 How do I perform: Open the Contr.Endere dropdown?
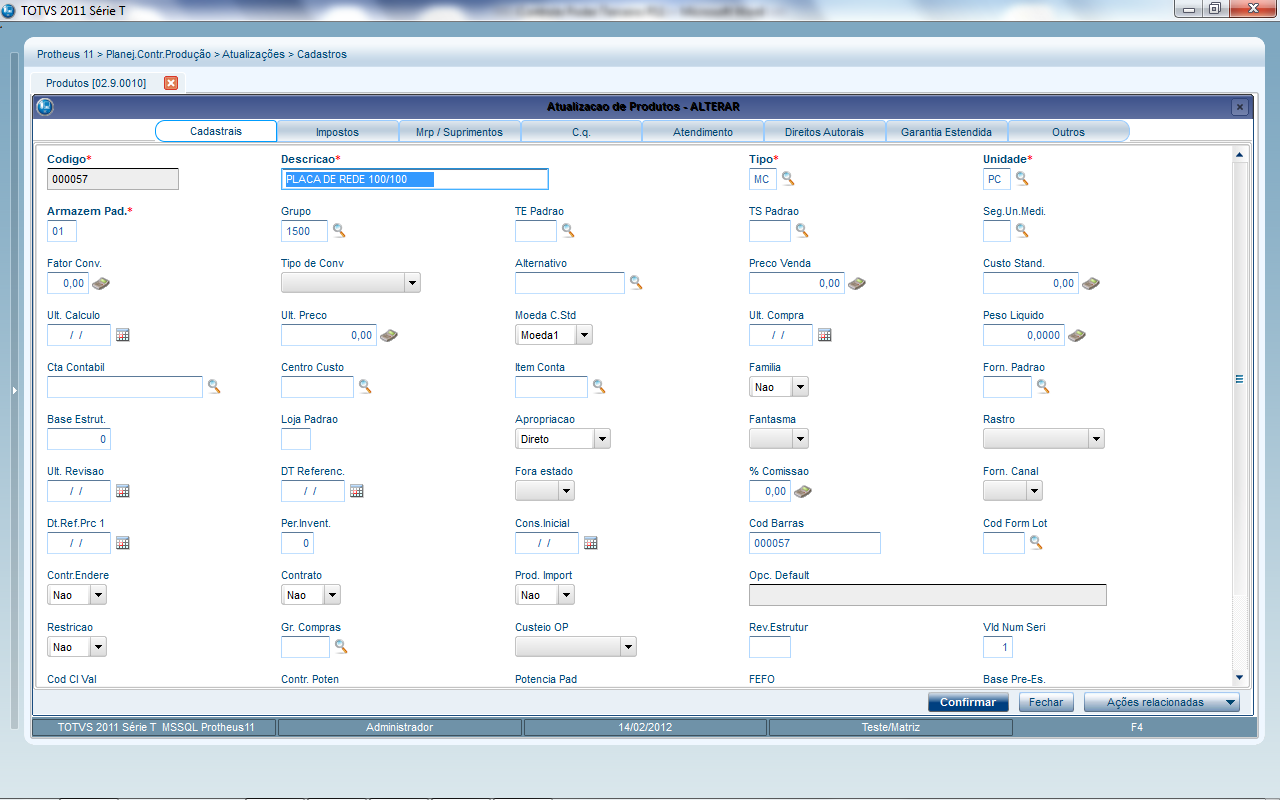click(x=98, y=595)
